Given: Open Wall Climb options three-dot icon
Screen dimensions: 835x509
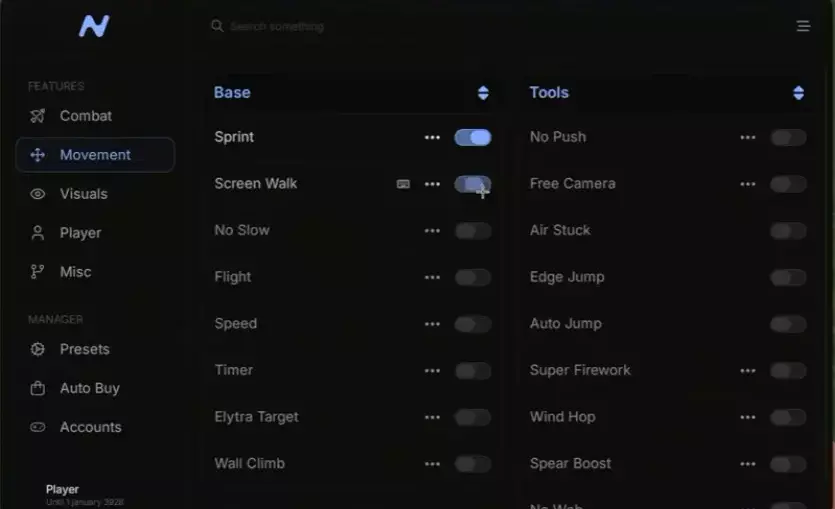Looking at the screenshot, I should pos(432,464).
